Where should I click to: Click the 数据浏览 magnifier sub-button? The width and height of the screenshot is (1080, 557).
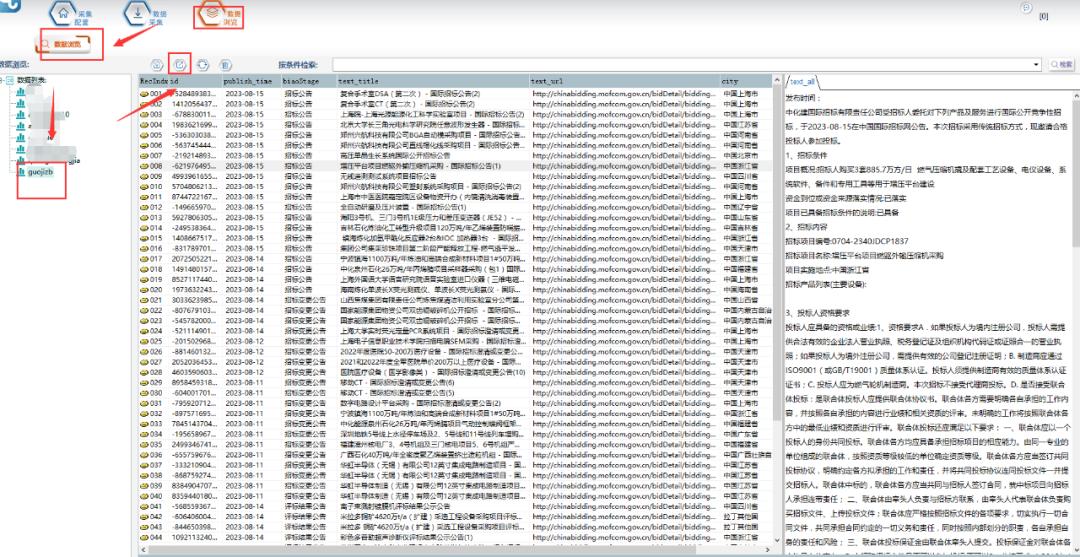point(61,44)
